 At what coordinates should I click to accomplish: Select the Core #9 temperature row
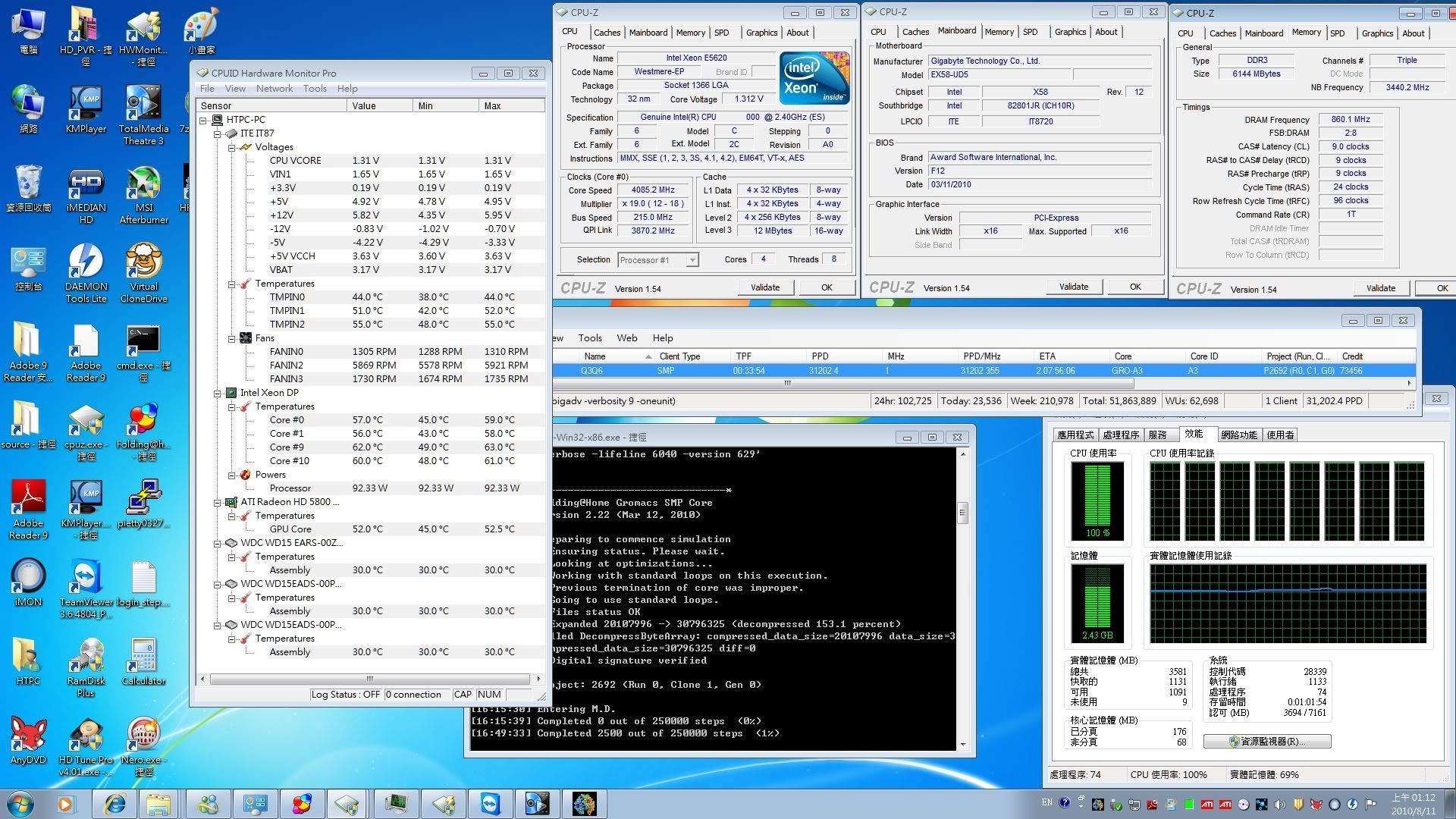pyautogui.click(x=371, y=447)
